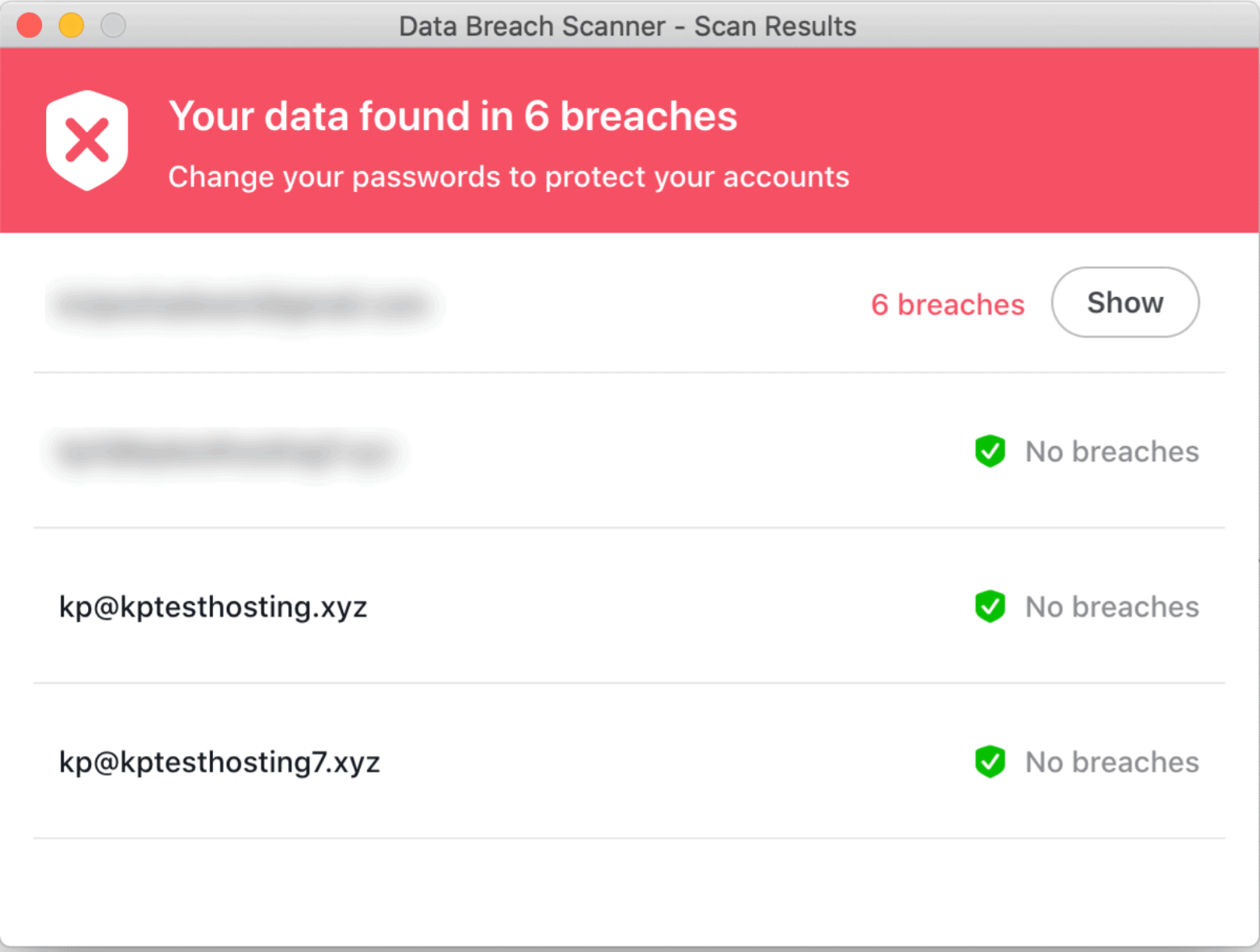
Task: Click "No breaches" status for kp@kptesthosting7.xyz
Action: click(1112, 762)
